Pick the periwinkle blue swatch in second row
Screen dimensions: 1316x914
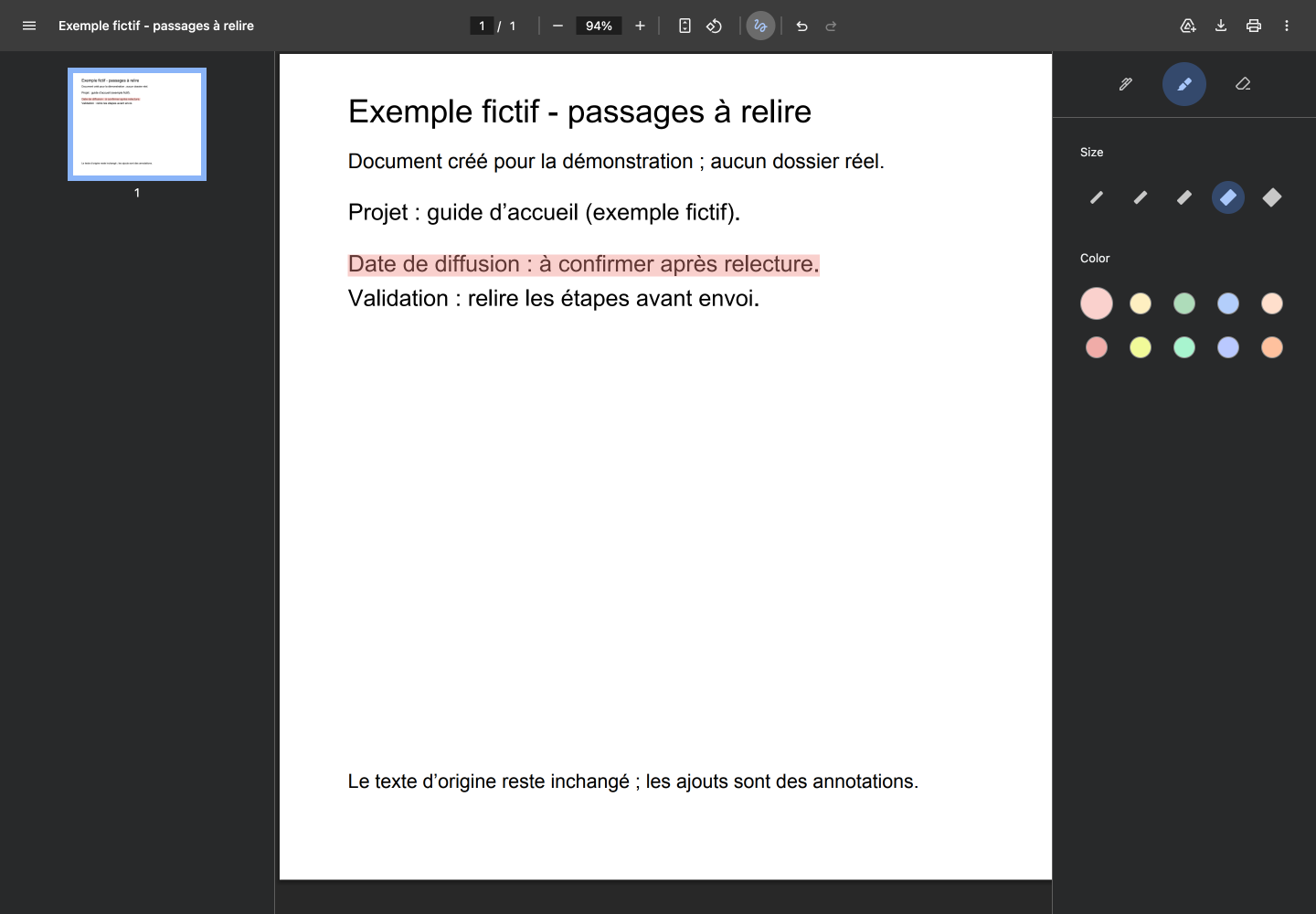(1228, 347)
